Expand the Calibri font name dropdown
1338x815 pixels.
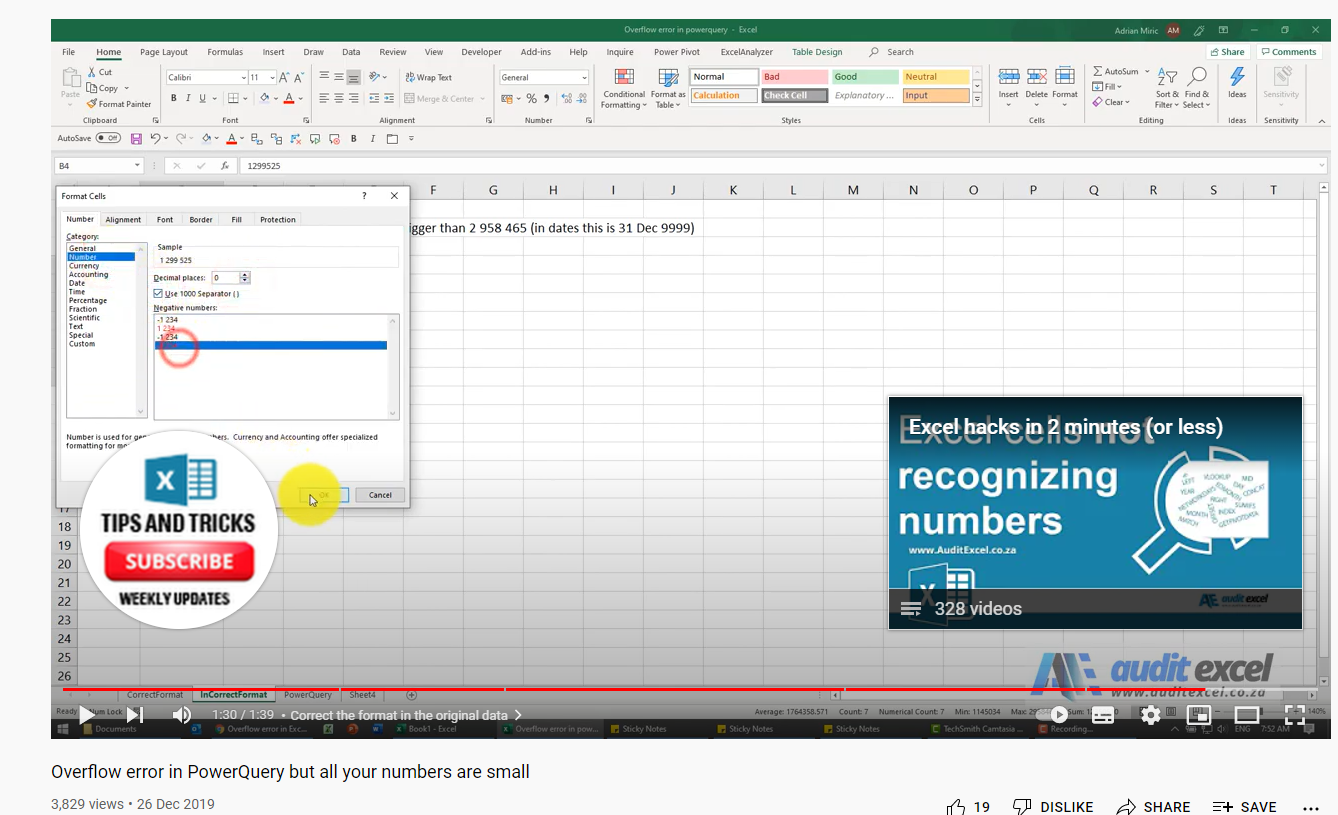tap(243, 77)
